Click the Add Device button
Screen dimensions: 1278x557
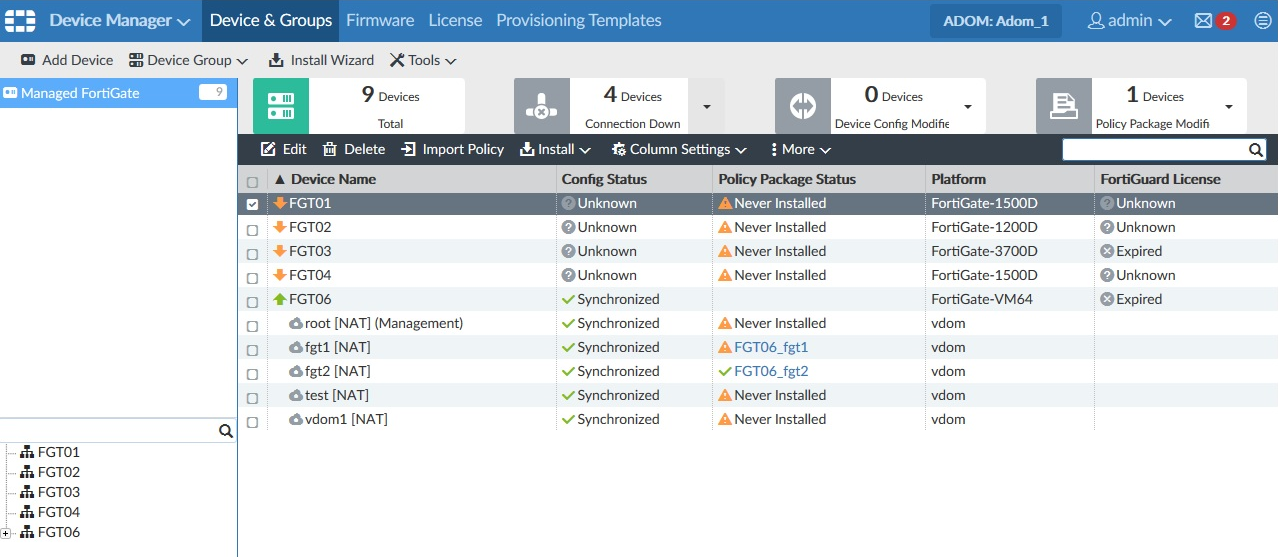click(67, 60)
